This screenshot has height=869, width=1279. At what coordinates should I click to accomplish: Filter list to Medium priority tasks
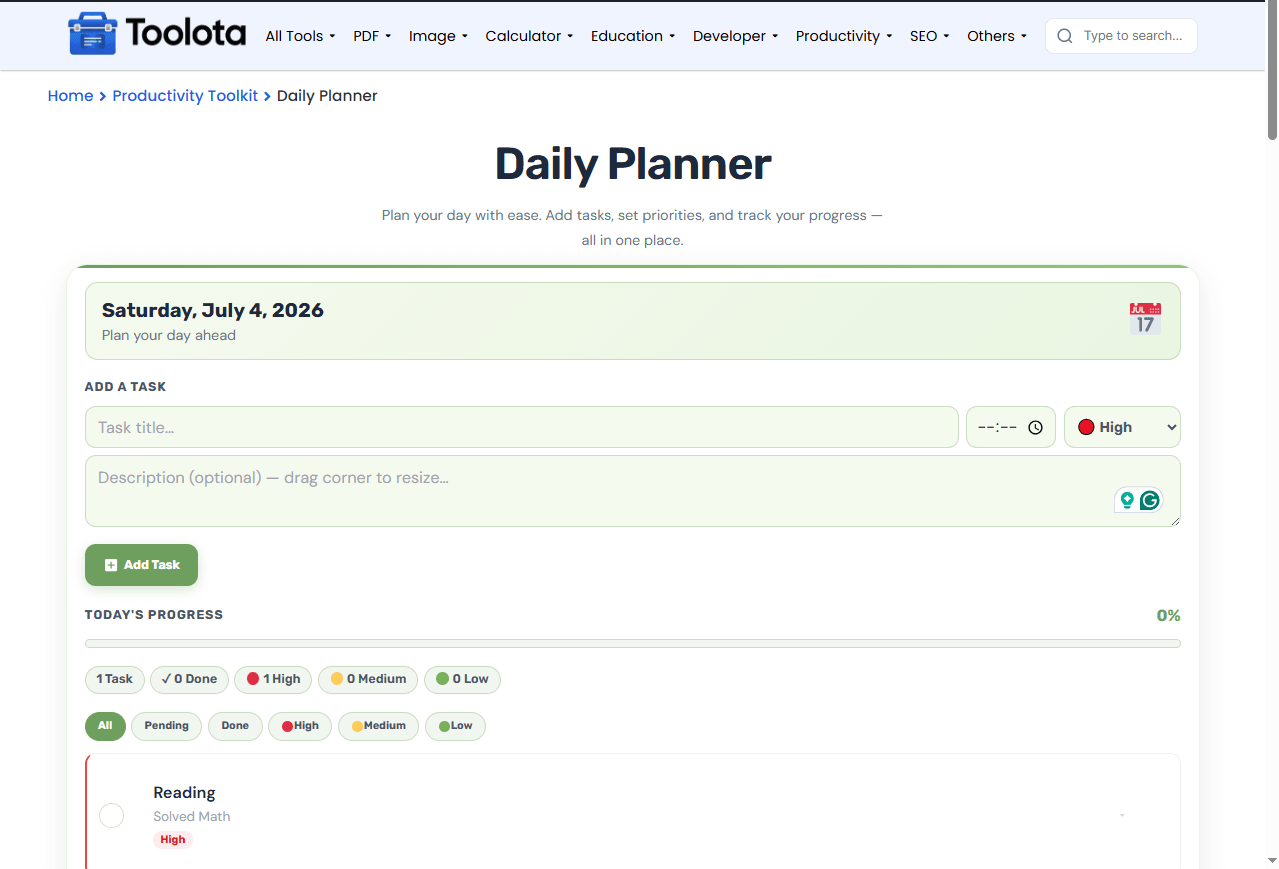378,726
